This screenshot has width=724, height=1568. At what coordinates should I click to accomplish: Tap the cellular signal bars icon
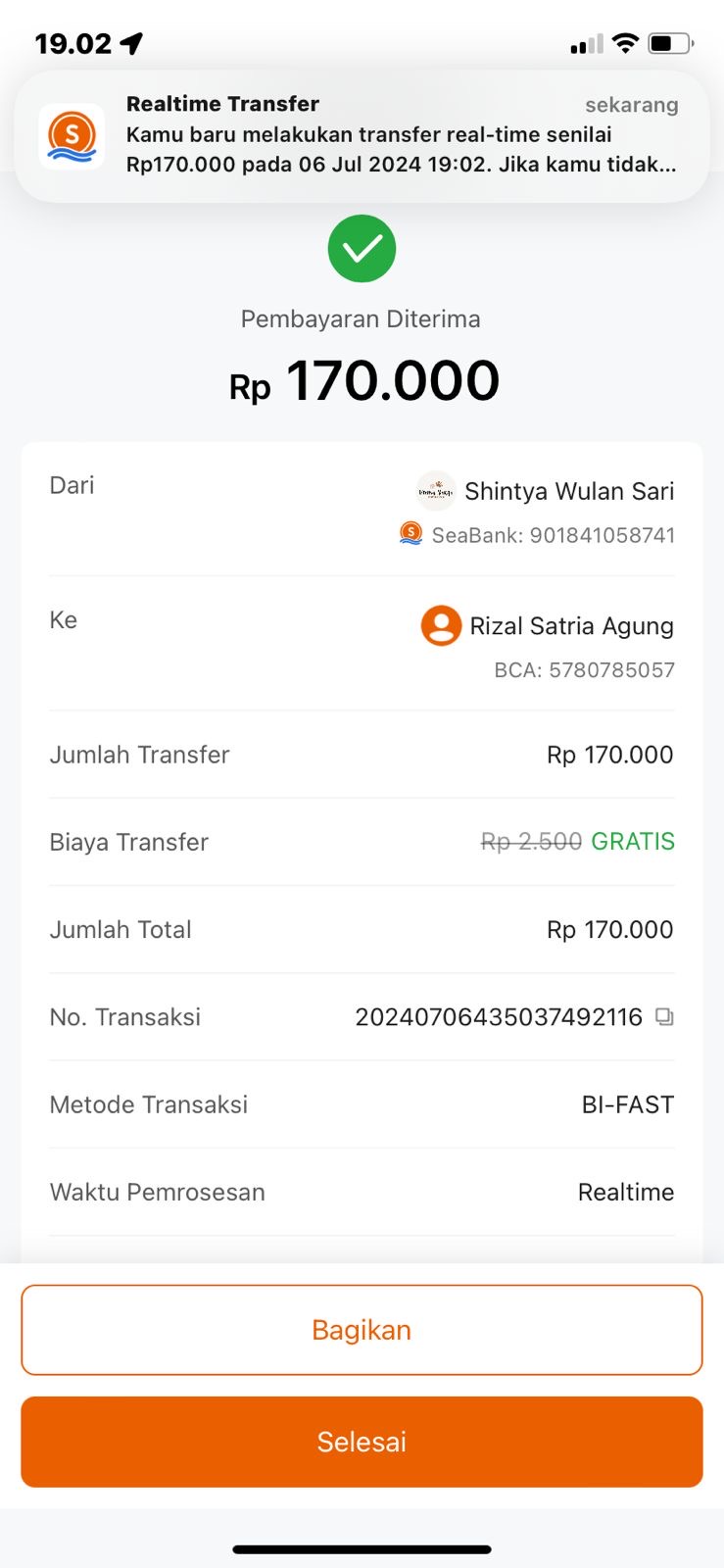pyautogui.click(x=587, y=44)
